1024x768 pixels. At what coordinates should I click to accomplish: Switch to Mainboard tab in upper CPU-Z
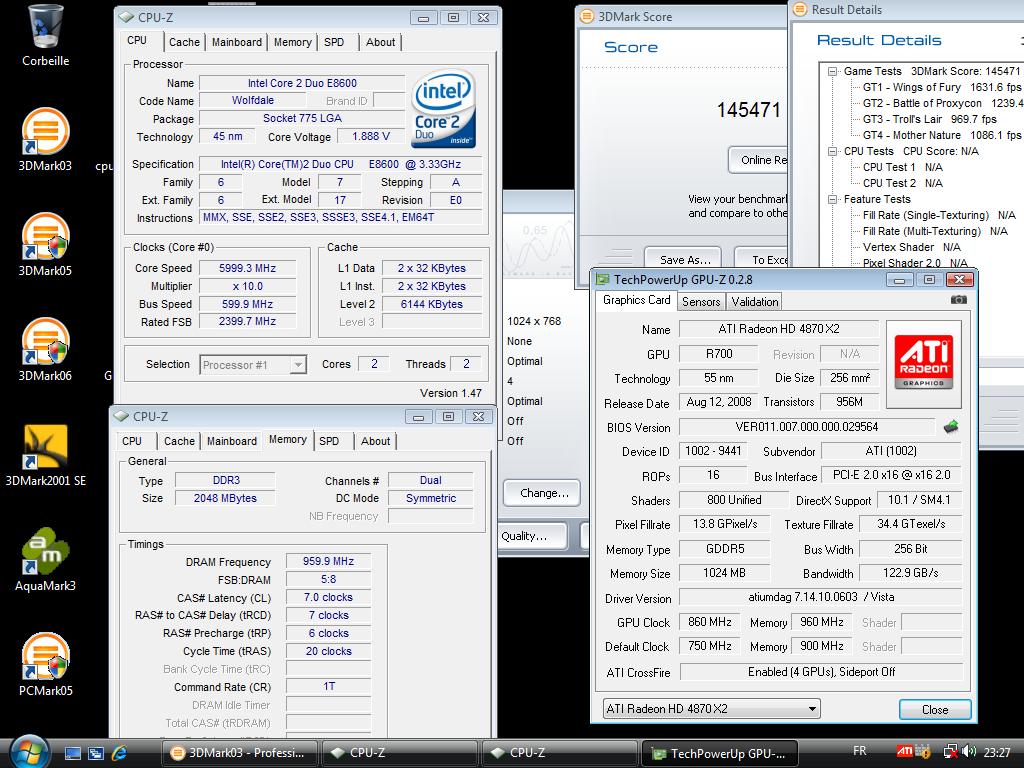(x=236, y=42)
